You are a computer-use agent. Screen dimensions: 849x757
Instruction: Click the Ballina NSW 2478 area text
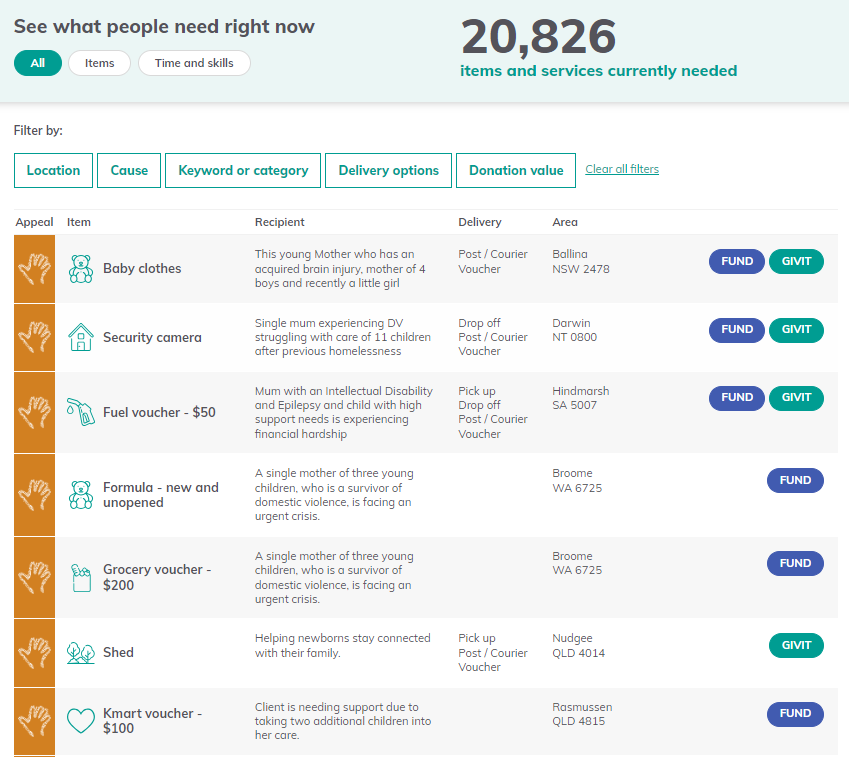tap(581, 262)
